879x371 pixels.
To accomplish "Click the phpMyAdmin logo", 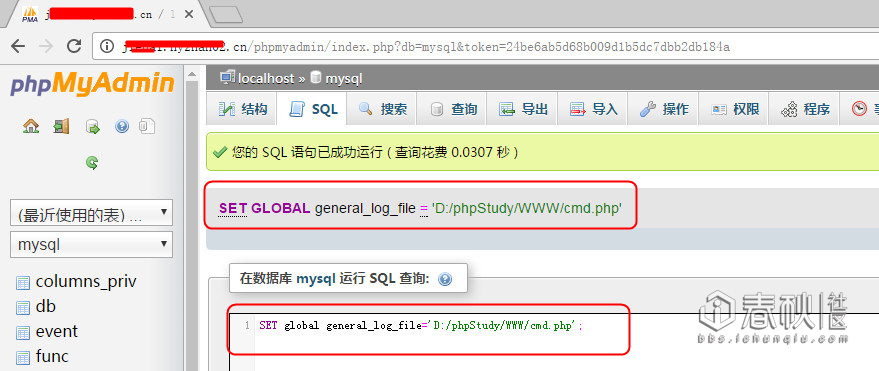I will click(92, 84).
